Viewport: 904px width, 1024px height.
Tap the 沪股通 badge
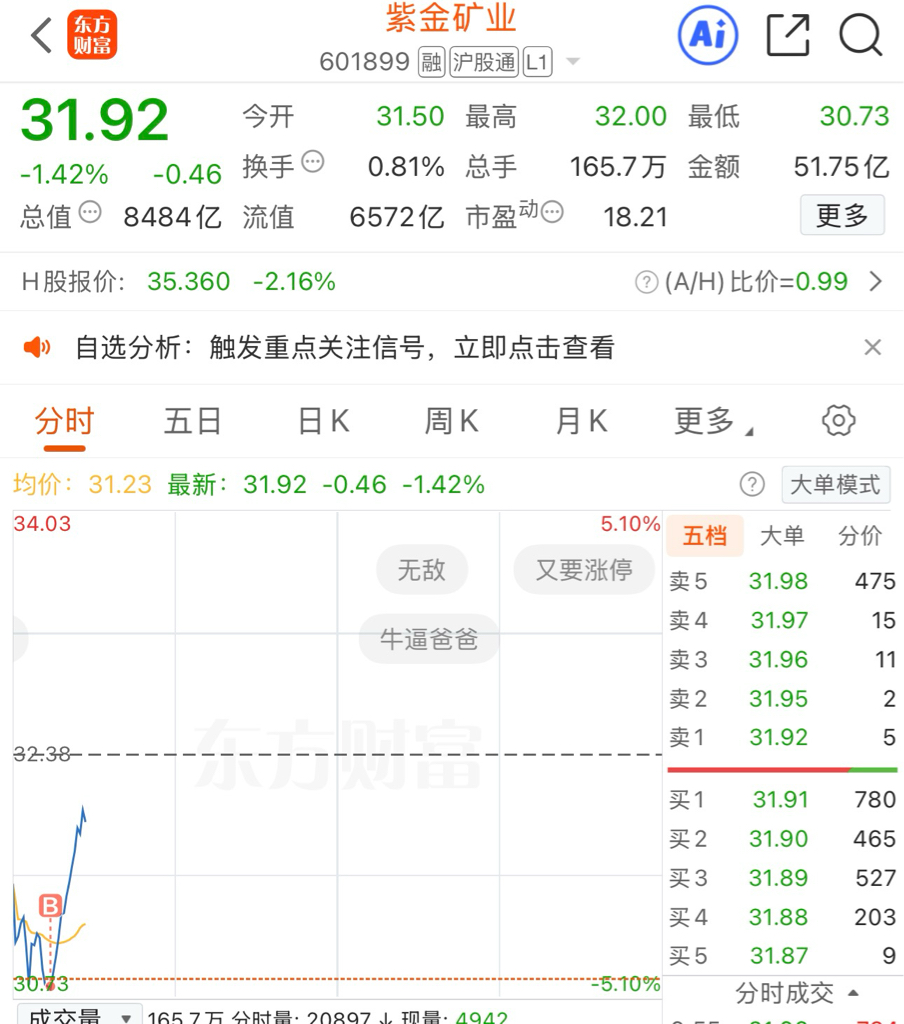coord(484,62)
